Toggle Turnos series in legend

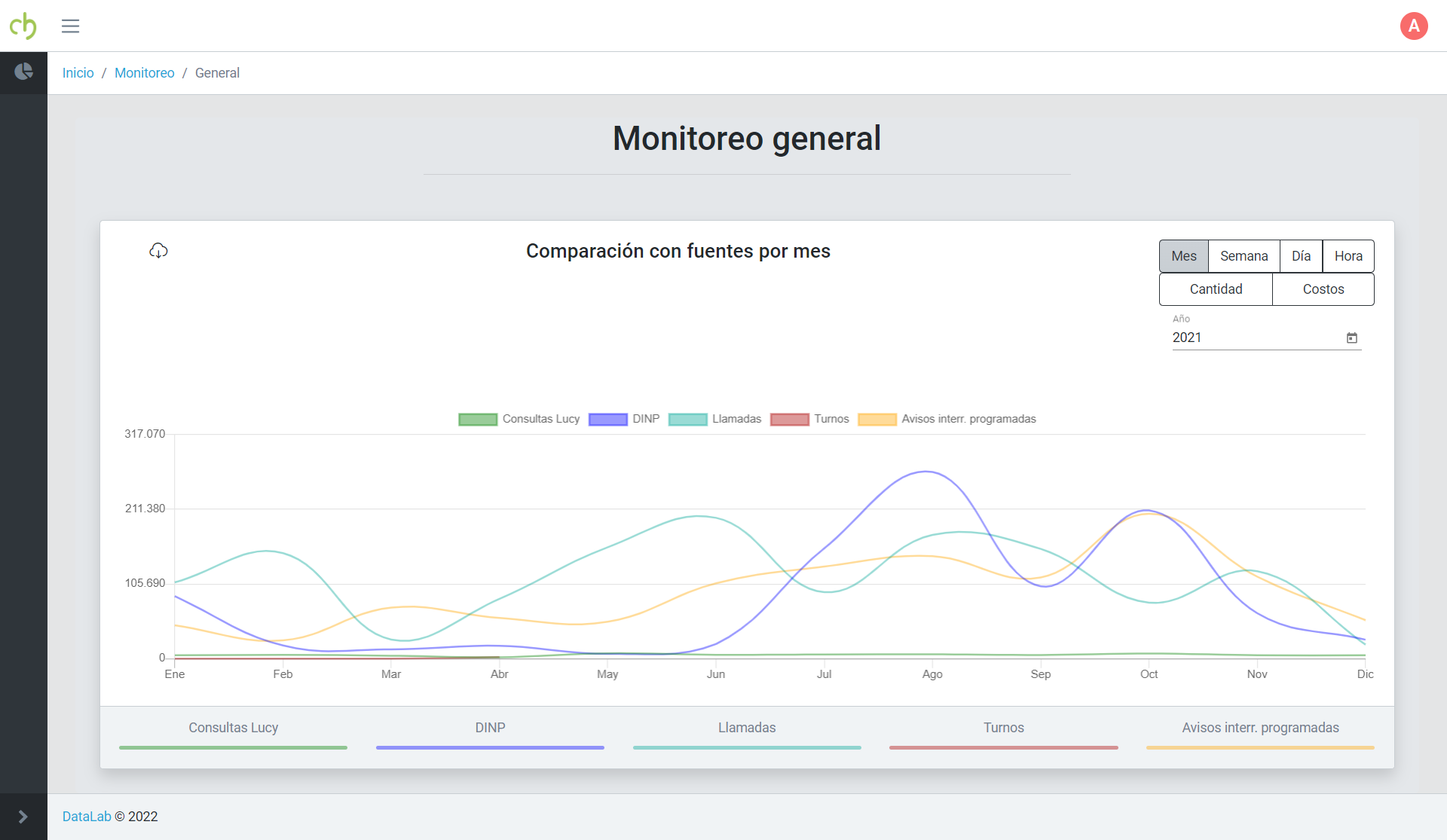pyautogui.click(x=789, y=420)
